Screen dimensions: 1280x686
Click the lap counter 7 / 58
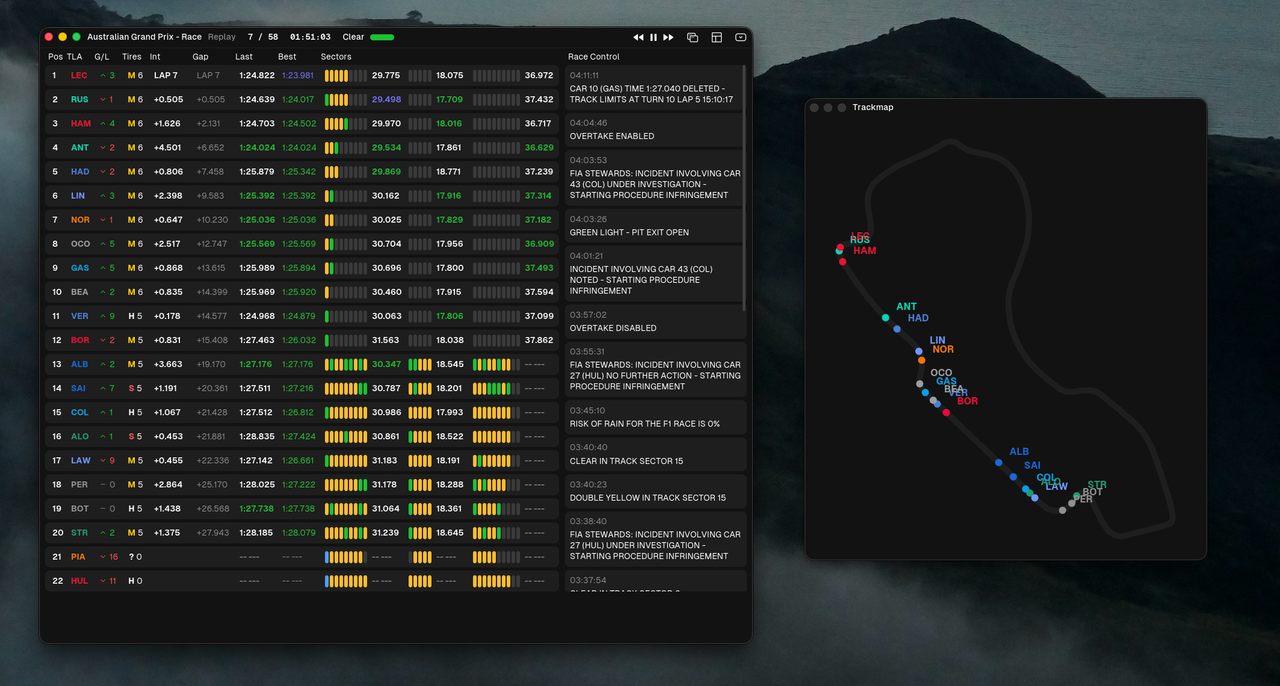pos(264,37)
